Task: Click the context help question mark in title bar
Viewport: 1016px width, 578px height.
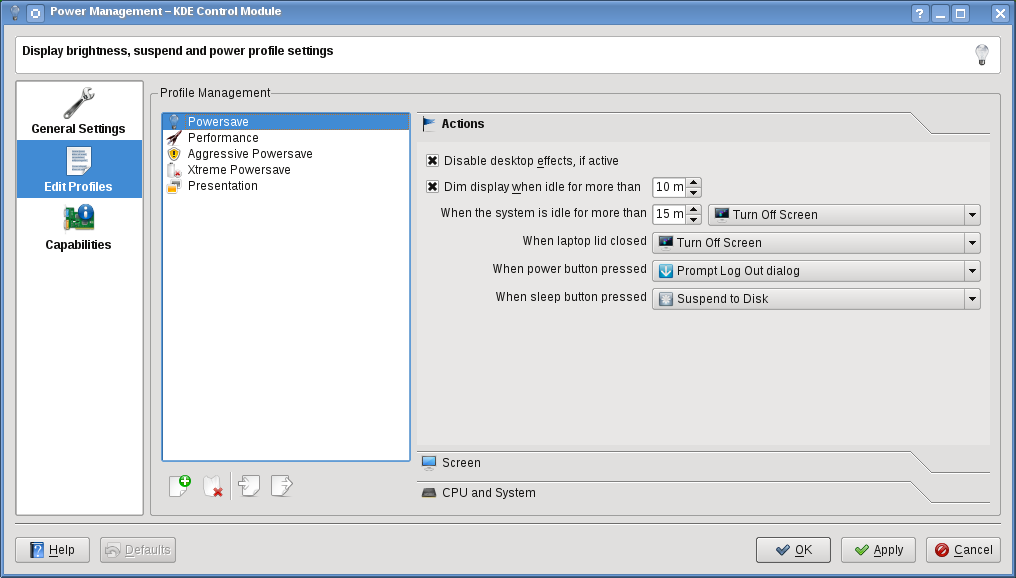Action: coord(919,13)
